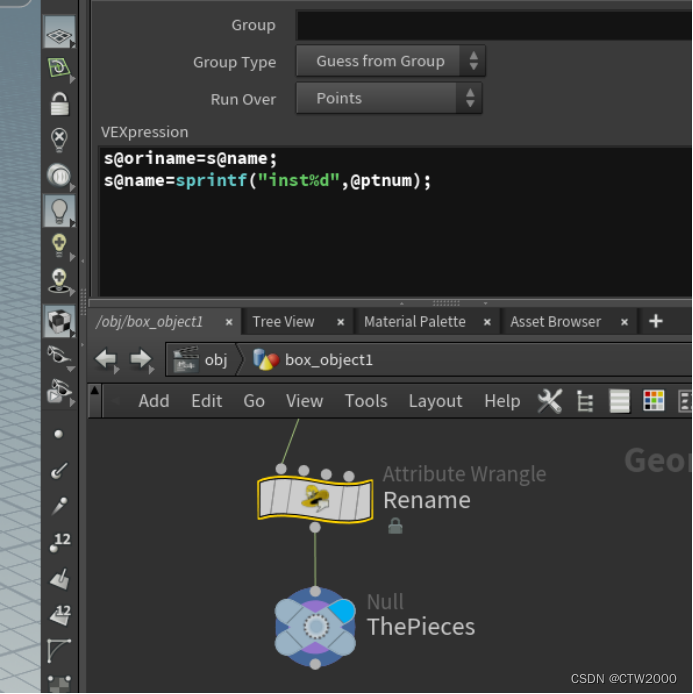Open the Layout menu

pyautogui.click(x=435, y=401)
